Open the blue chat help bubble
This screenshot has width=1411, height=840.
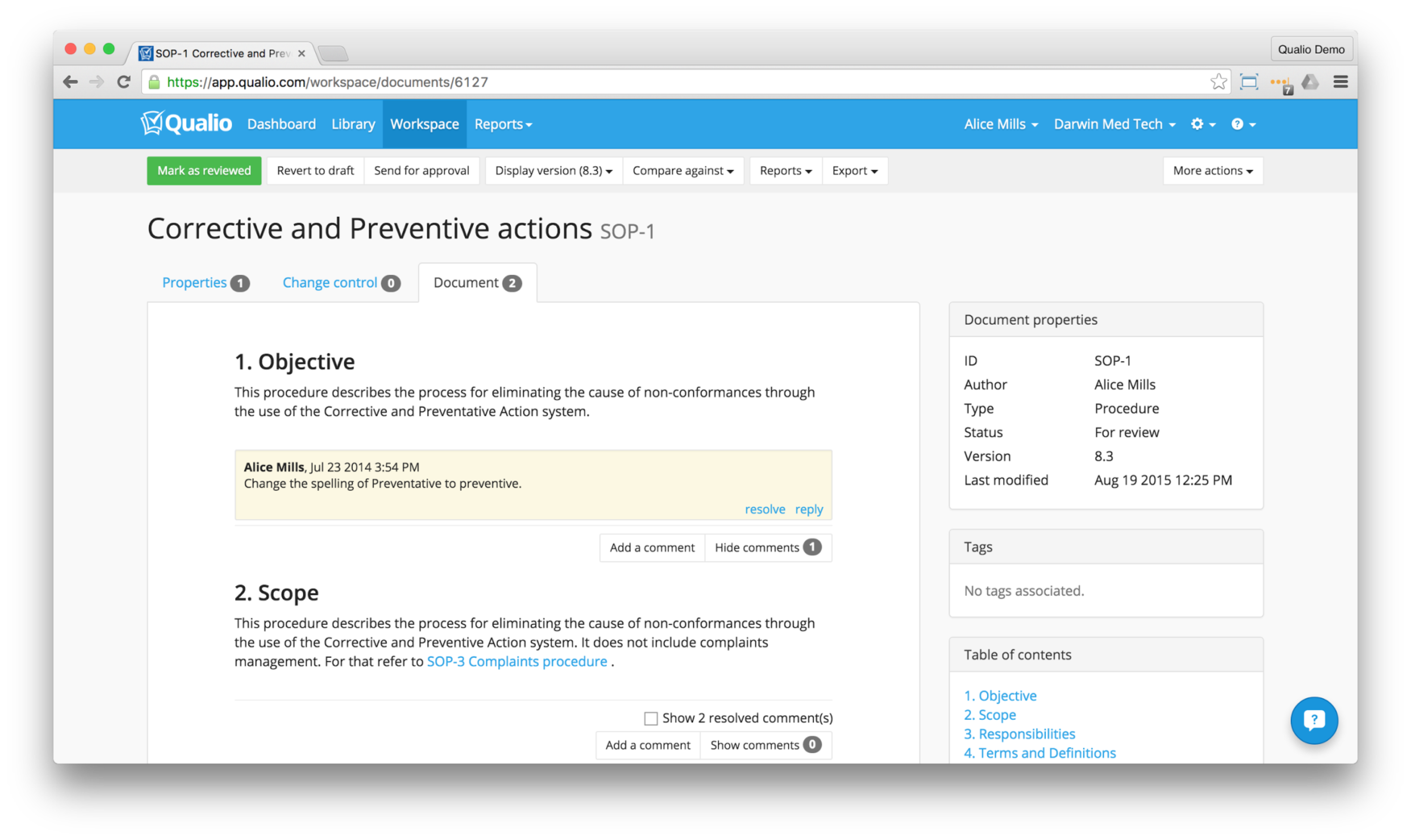click(1314, 720)
